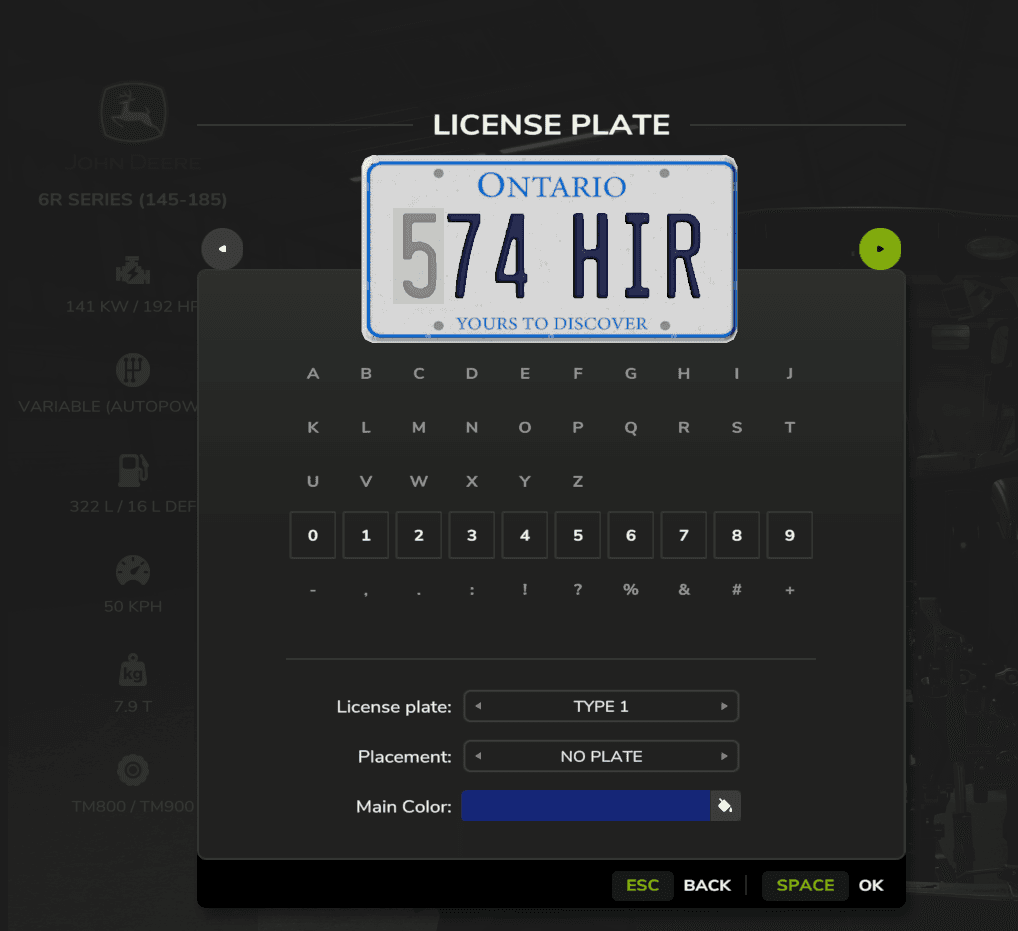Screen dimensions: 1018x931
Task: Choose digit 9 key
Action: (789, 535)
